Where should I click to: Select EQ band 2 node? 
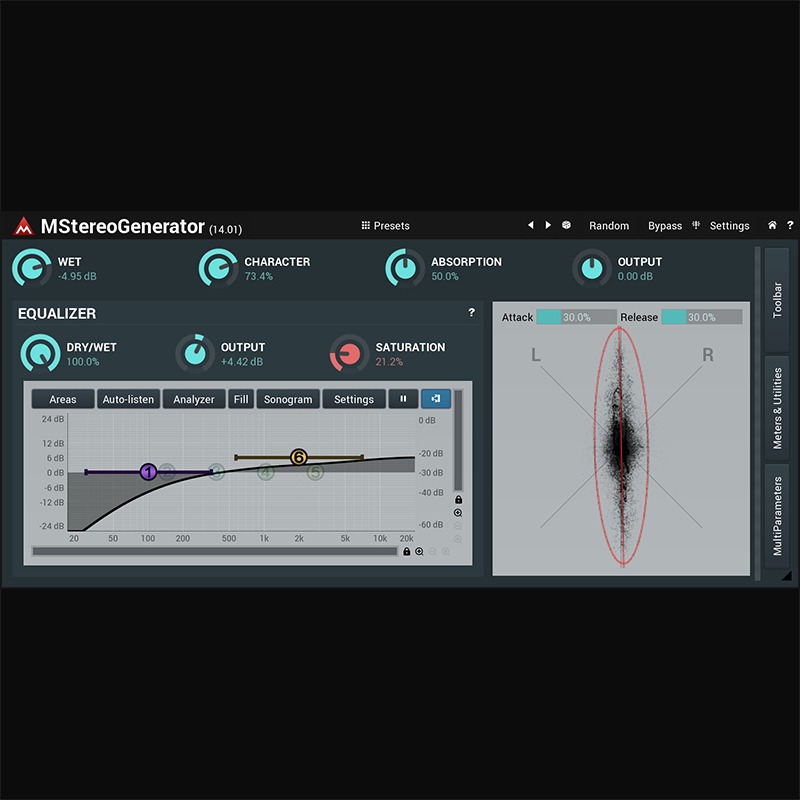click(x=167, y=472)
